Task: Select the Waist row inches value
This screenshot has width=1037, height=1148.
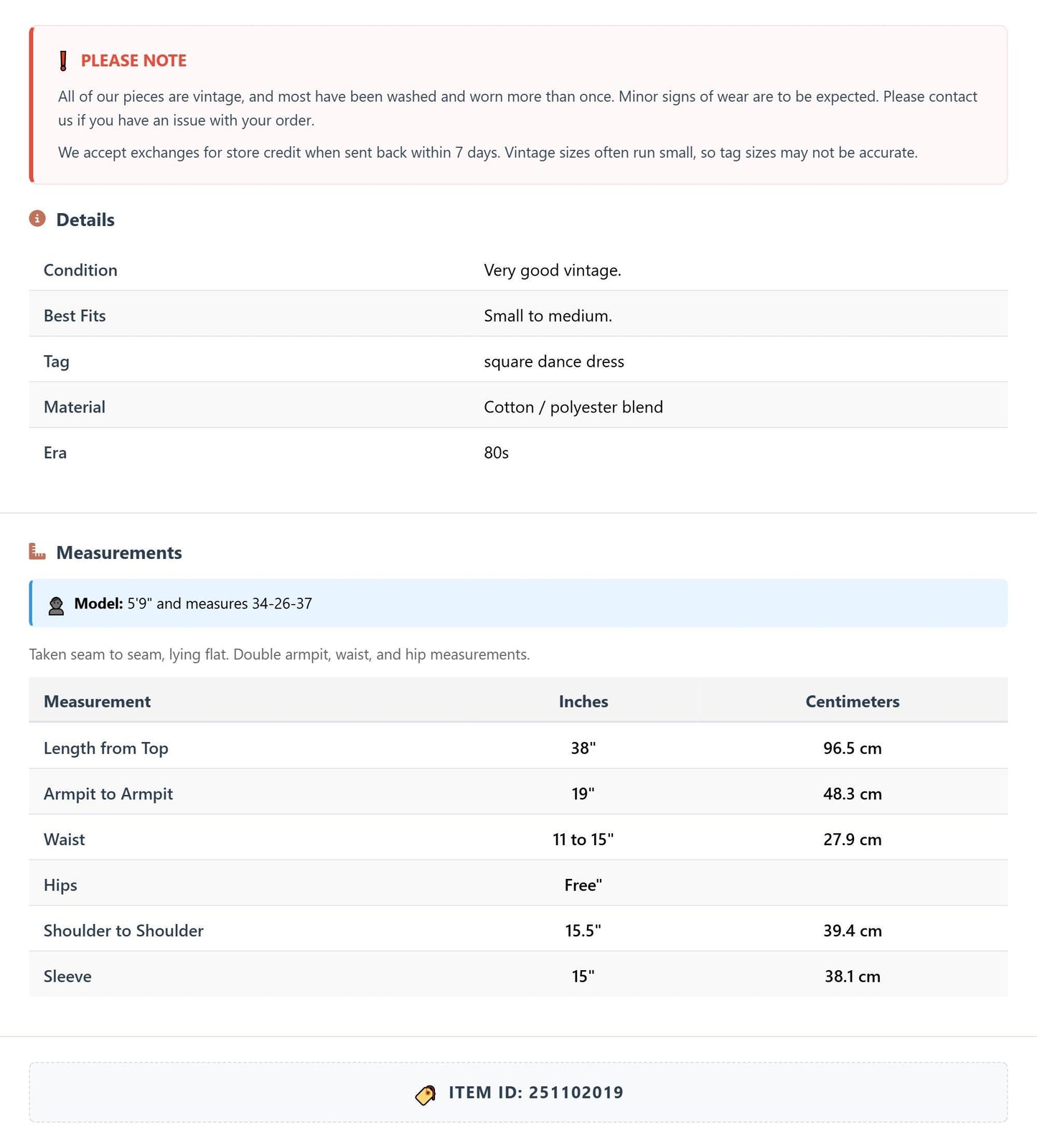Action: click(583, 839)
